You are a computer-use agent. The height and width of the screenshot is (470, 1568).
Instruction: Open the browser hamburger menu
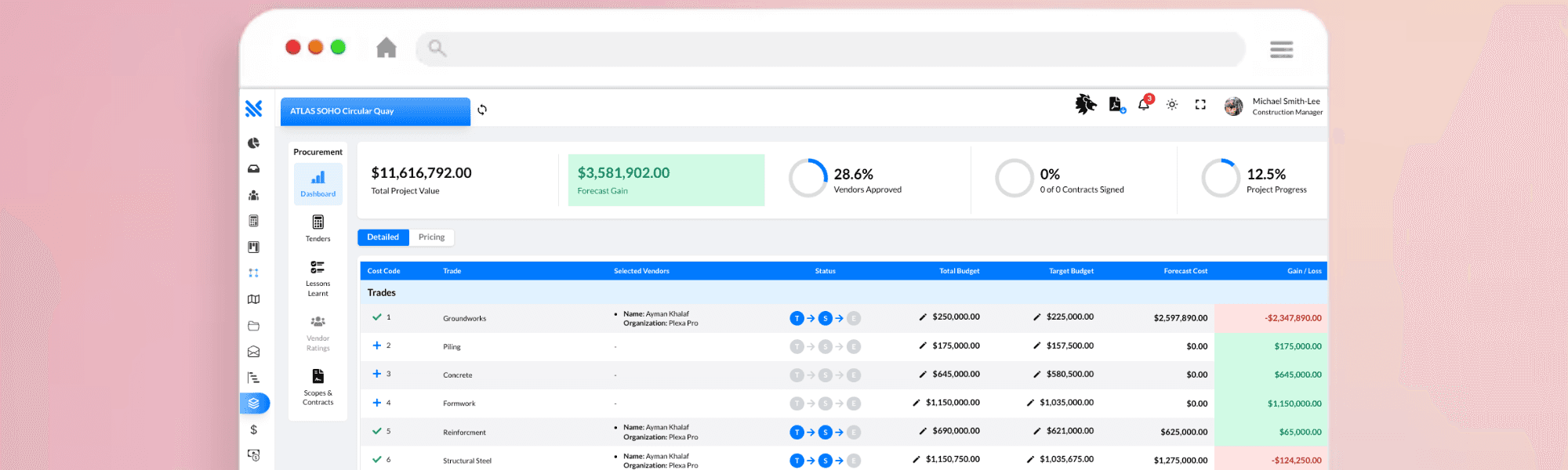click(x=1282, y=49)
